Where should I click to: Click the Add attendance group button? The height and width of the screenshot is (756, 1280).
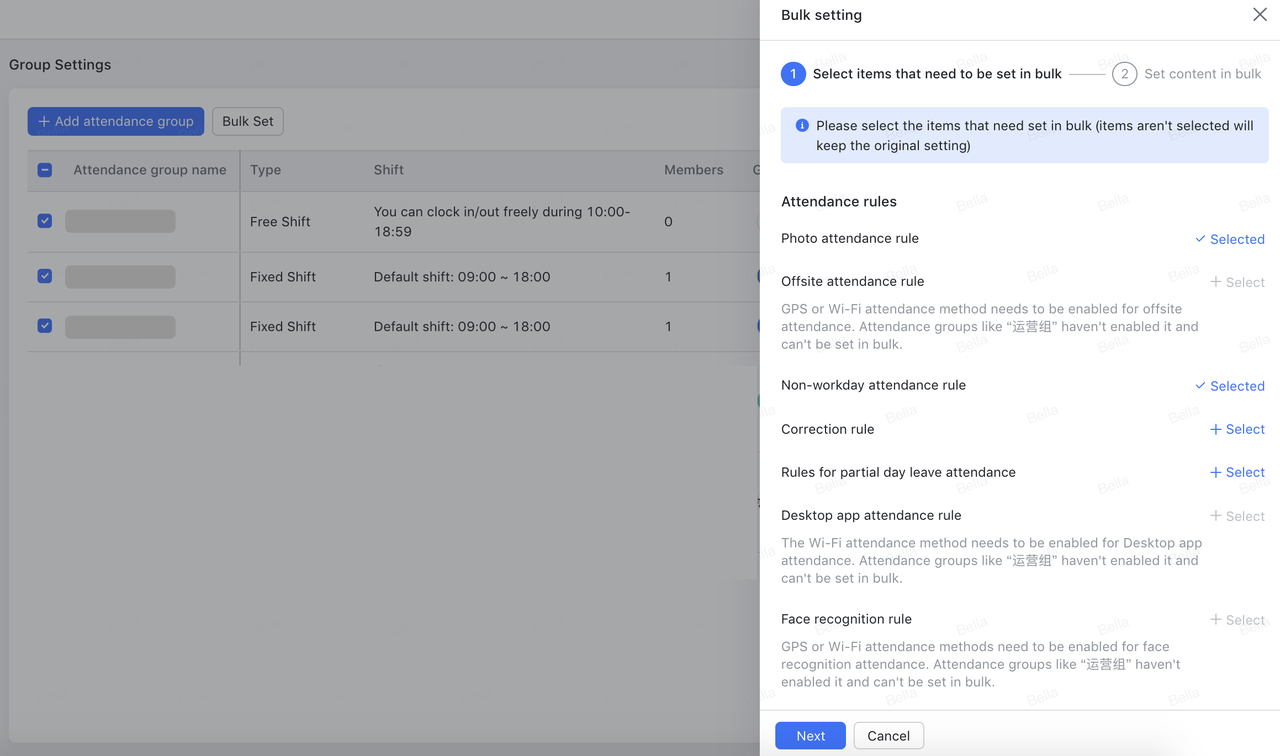click(116, 121)
